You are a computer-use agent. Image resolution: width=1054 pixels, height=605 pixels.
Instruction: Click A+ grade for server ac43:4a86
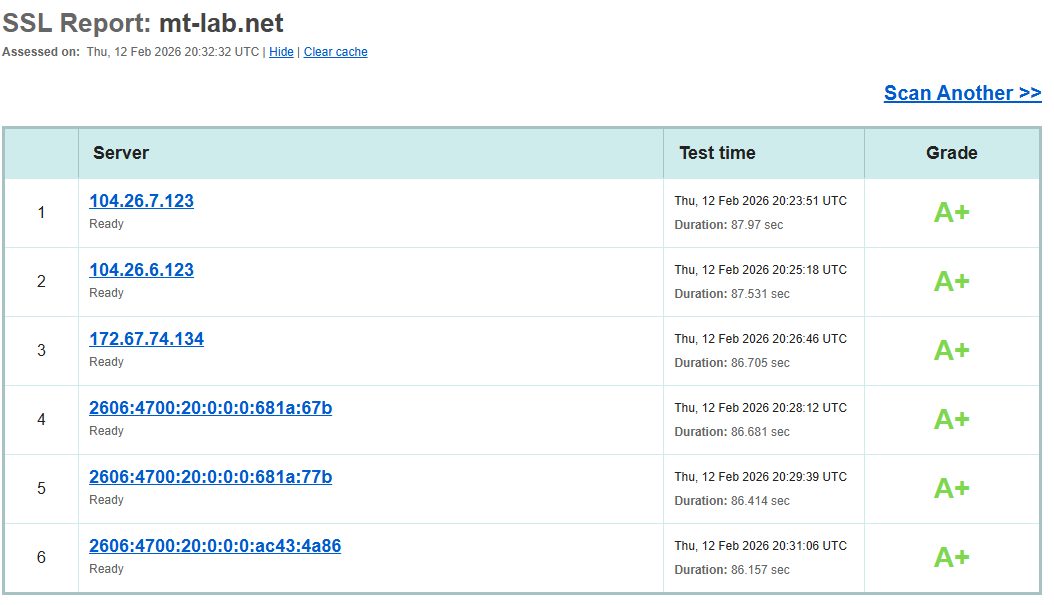(x=952, y=557)
